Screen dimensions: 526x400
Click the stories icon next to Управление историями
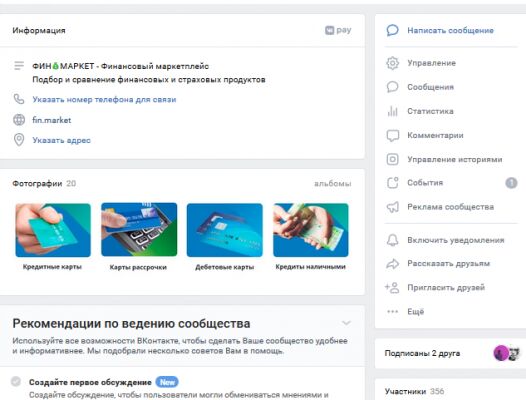pyautogui.click(x=392, y=159)
